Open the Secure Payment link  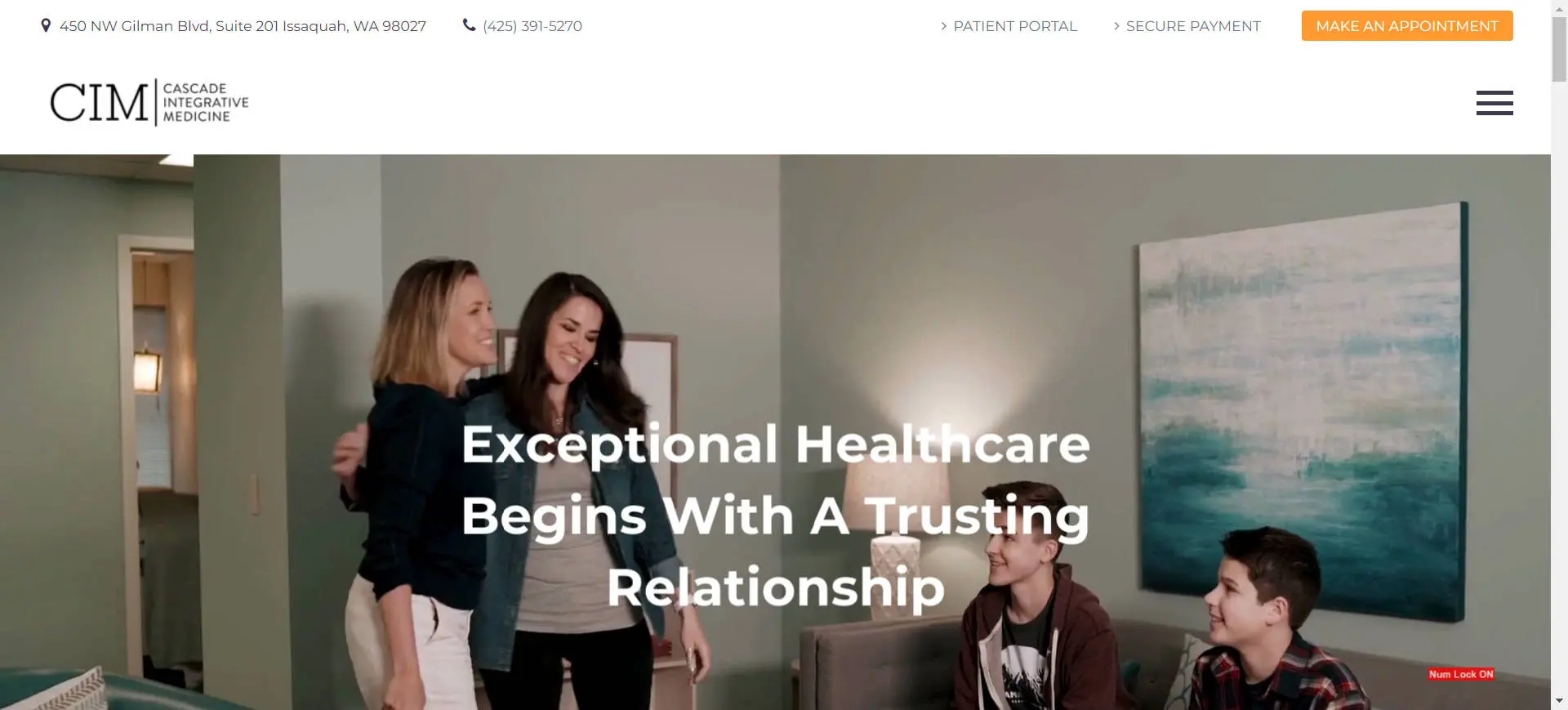coord(1193,26)
